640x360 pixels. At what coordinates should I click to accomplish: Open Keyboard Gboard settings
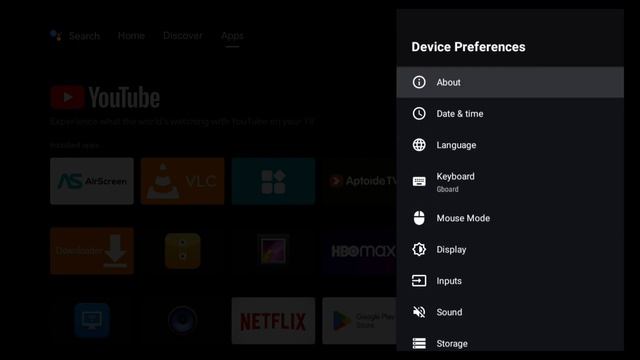(510, 182)
